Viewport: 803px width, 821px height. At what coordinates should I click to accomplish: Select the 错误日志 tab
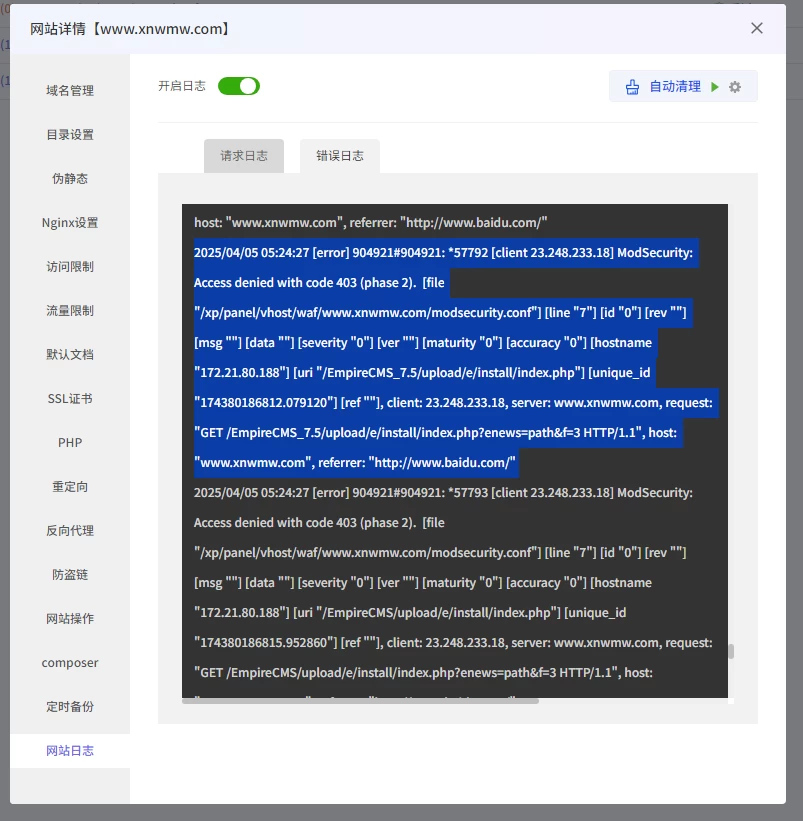340,156
